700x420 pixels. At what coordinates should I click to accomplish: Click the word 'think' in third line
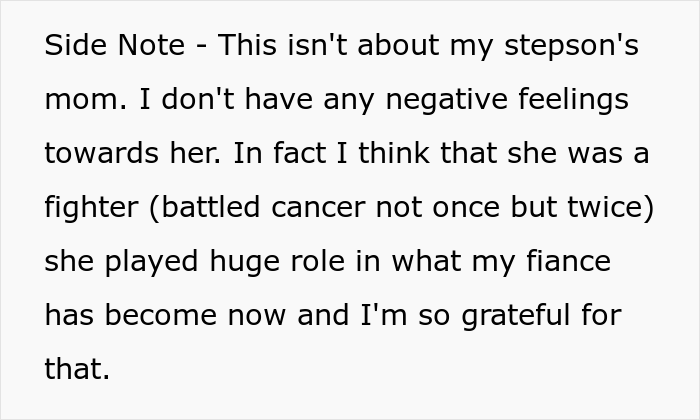(394, 153)
